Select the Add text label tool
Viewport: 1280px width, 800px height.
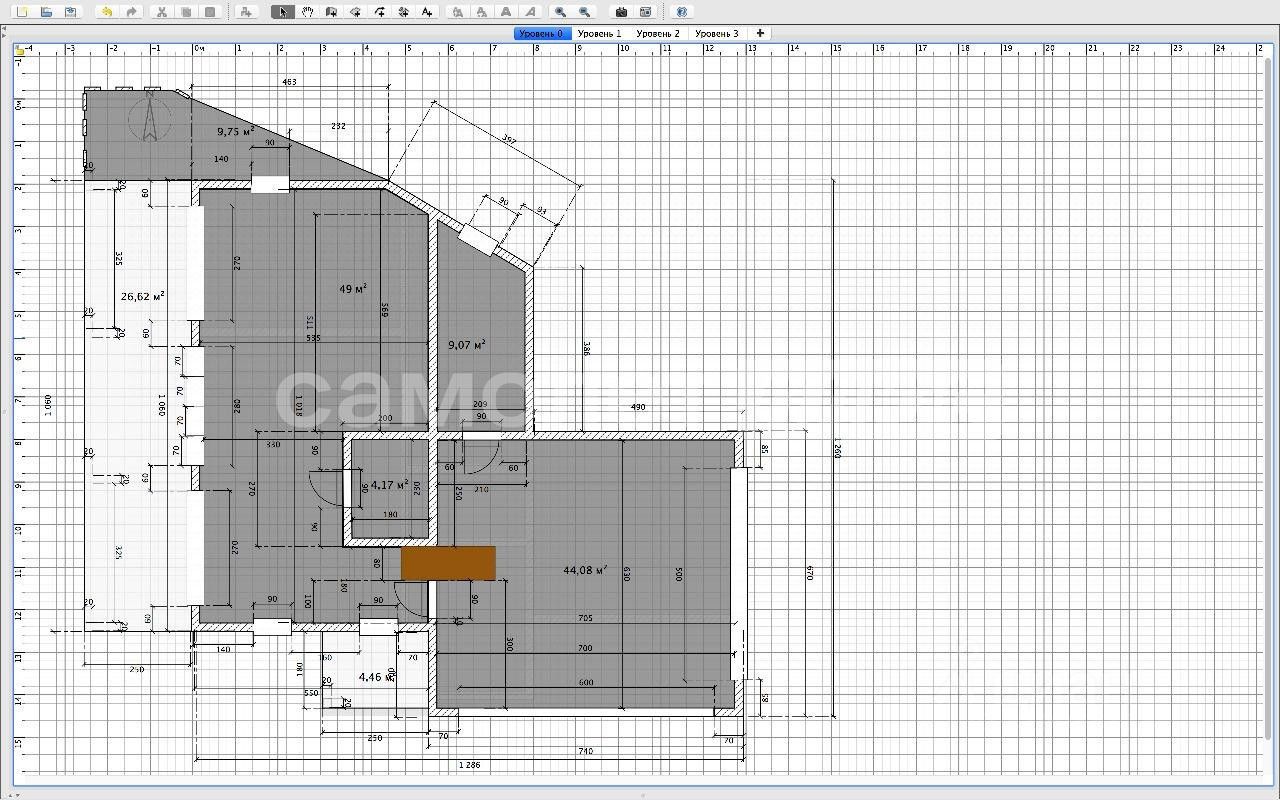coord(428,12)
